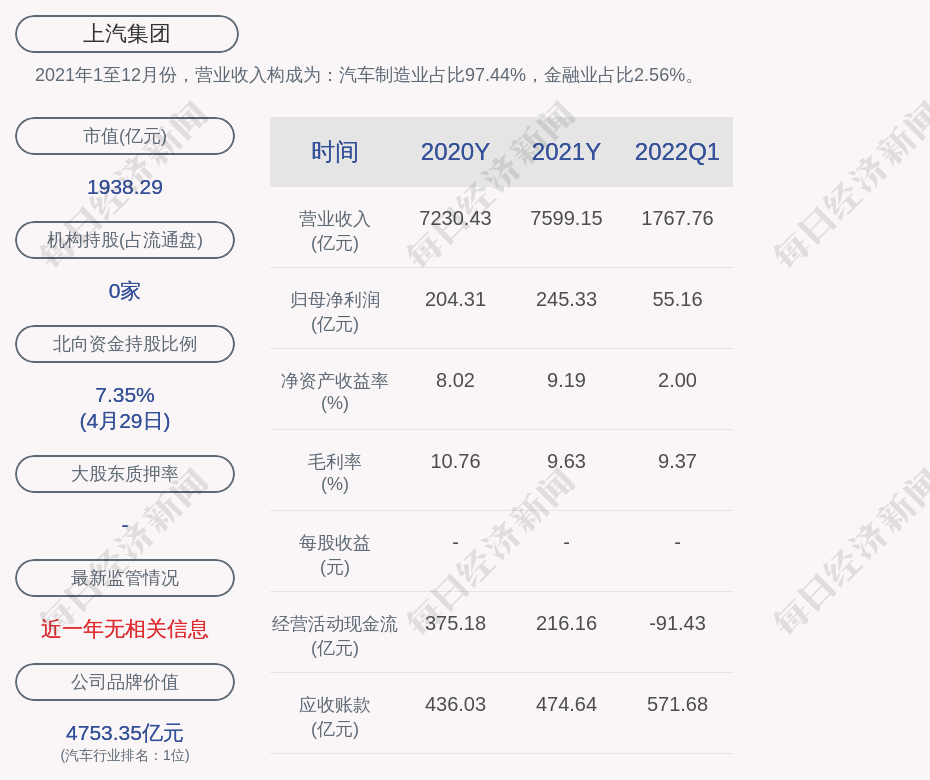Image resolution: width=930 pixels, height=780 pixels.
Task: Click the 营业收入 row label
Action: (x=335, y=231)
